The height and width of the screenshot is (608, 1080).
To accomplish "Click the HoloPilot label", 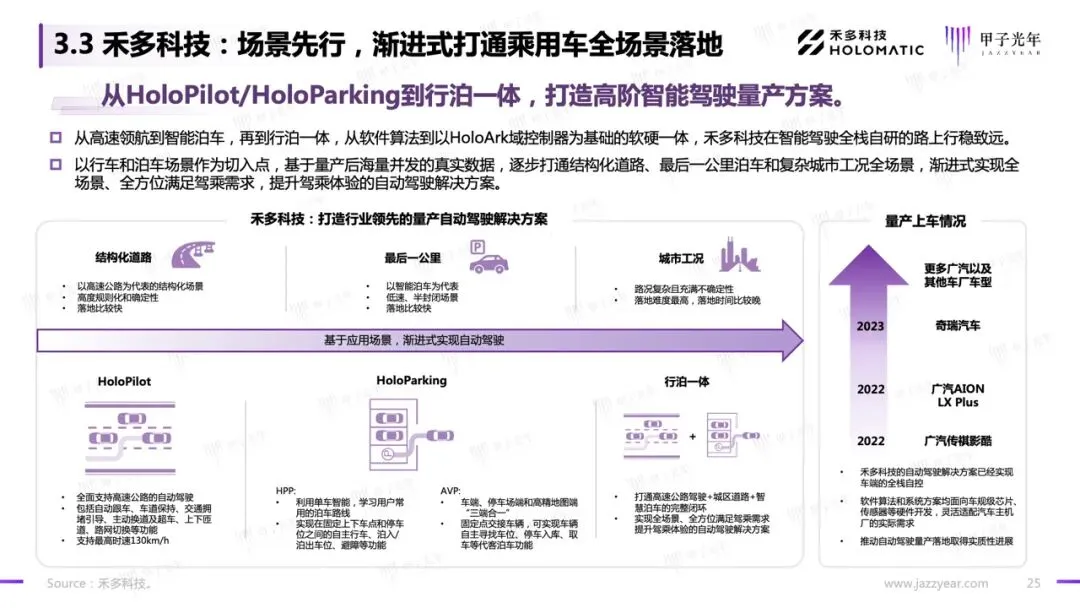I will 124,381.
